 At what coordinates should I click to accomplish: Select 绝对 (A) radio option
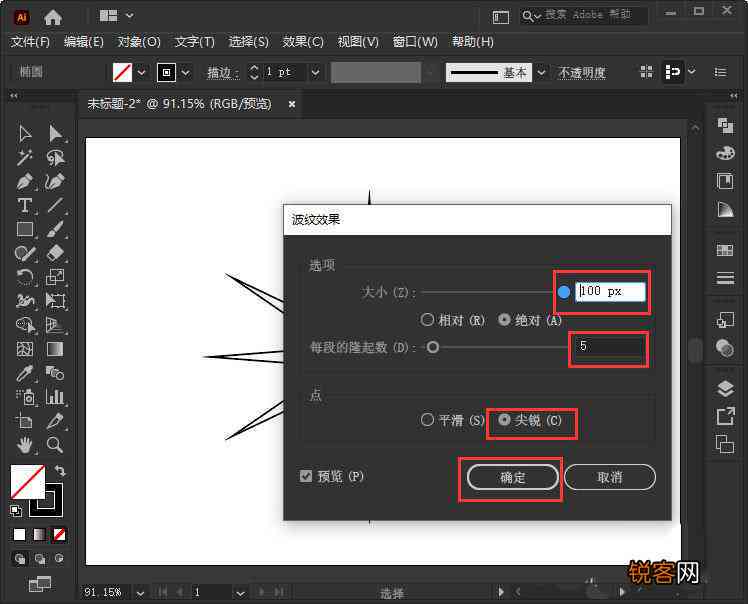[x=530, y=320]
